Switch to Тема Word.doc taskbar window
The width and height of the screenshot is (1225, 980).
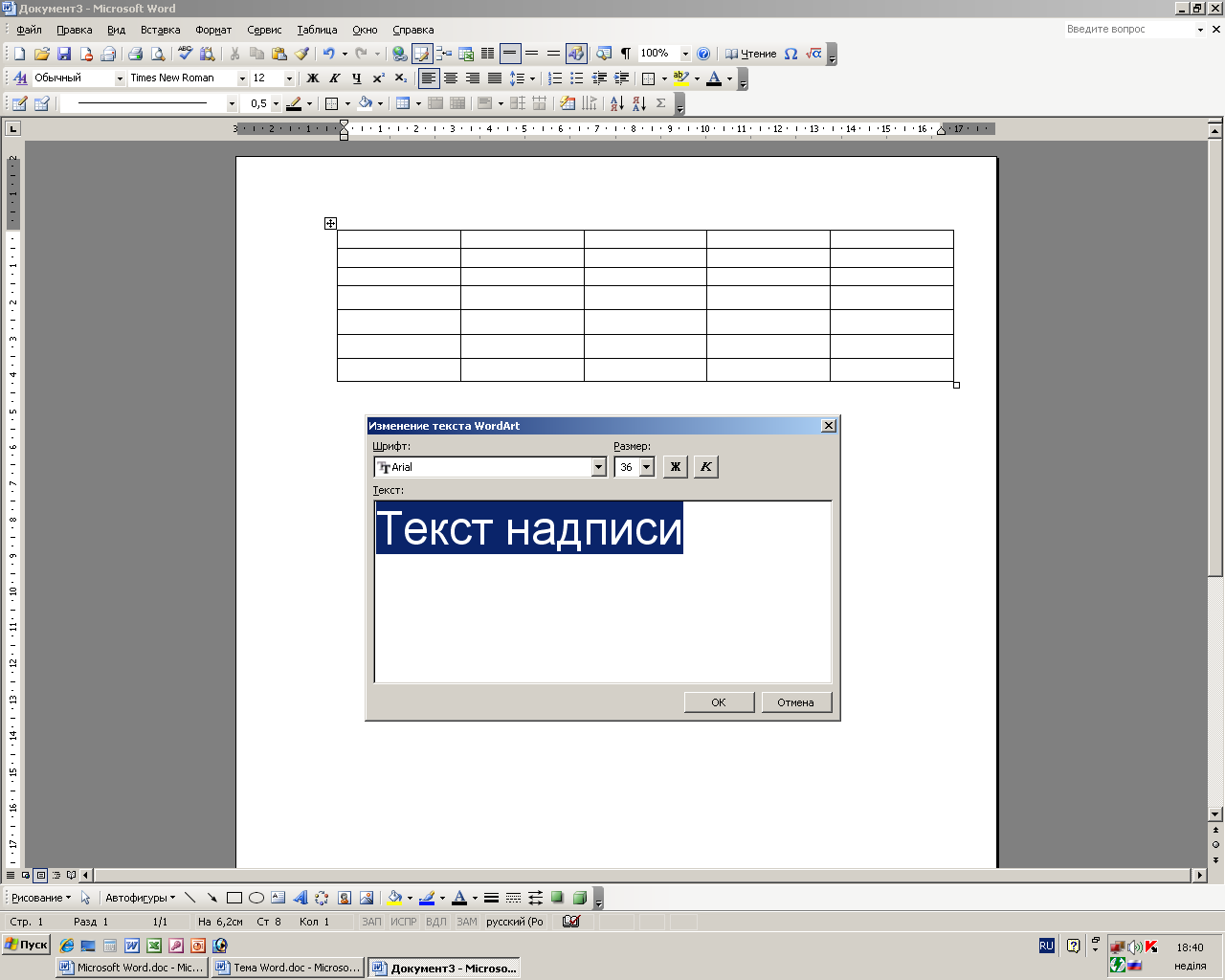click(288, 968)
